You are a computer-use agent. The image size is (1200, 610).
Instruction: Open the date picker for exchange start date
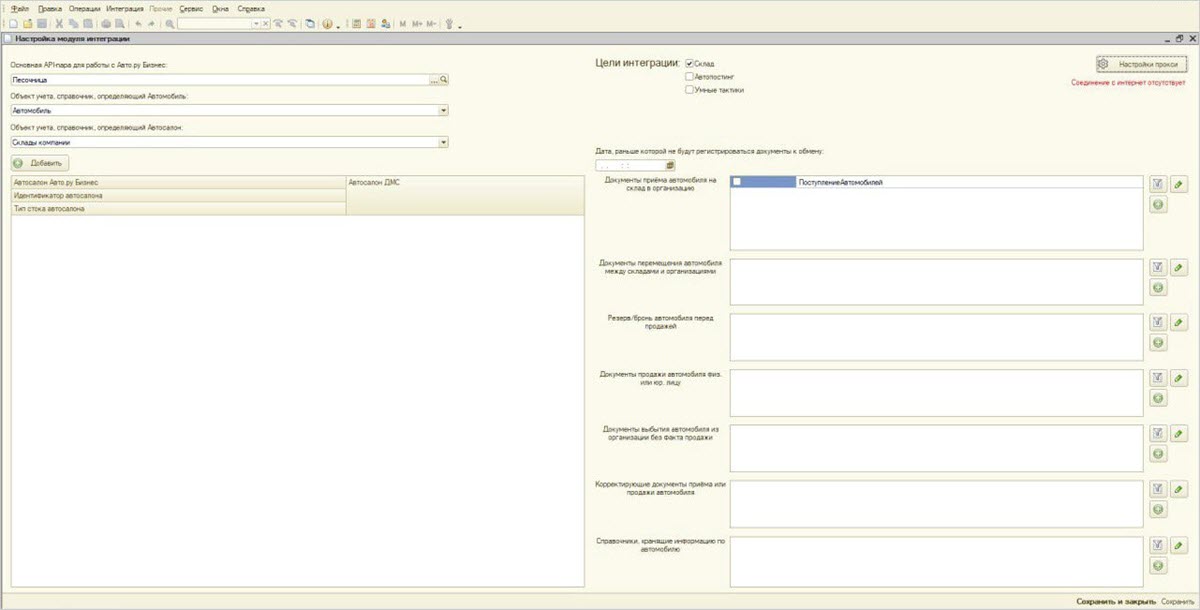670,165
